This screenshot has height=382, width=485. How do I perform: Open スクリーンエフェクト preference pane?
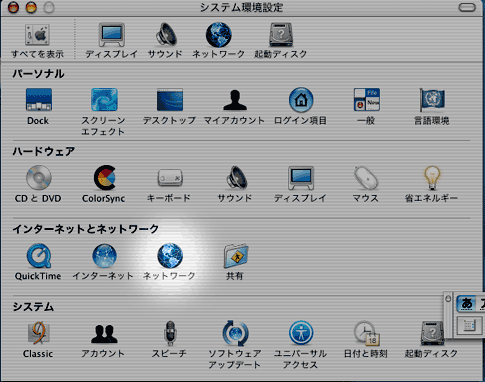pyautogui.click(x=104, y=99)
